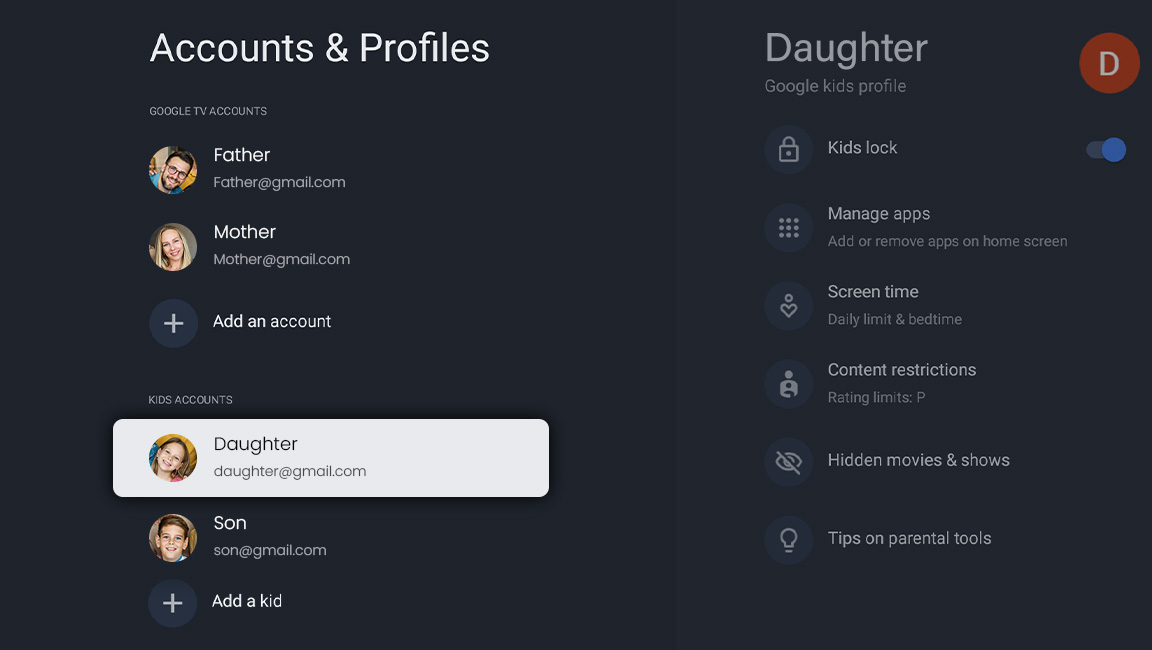1152x650 pixels.
Task: Open Tips on parental tools
Action: 909,538
